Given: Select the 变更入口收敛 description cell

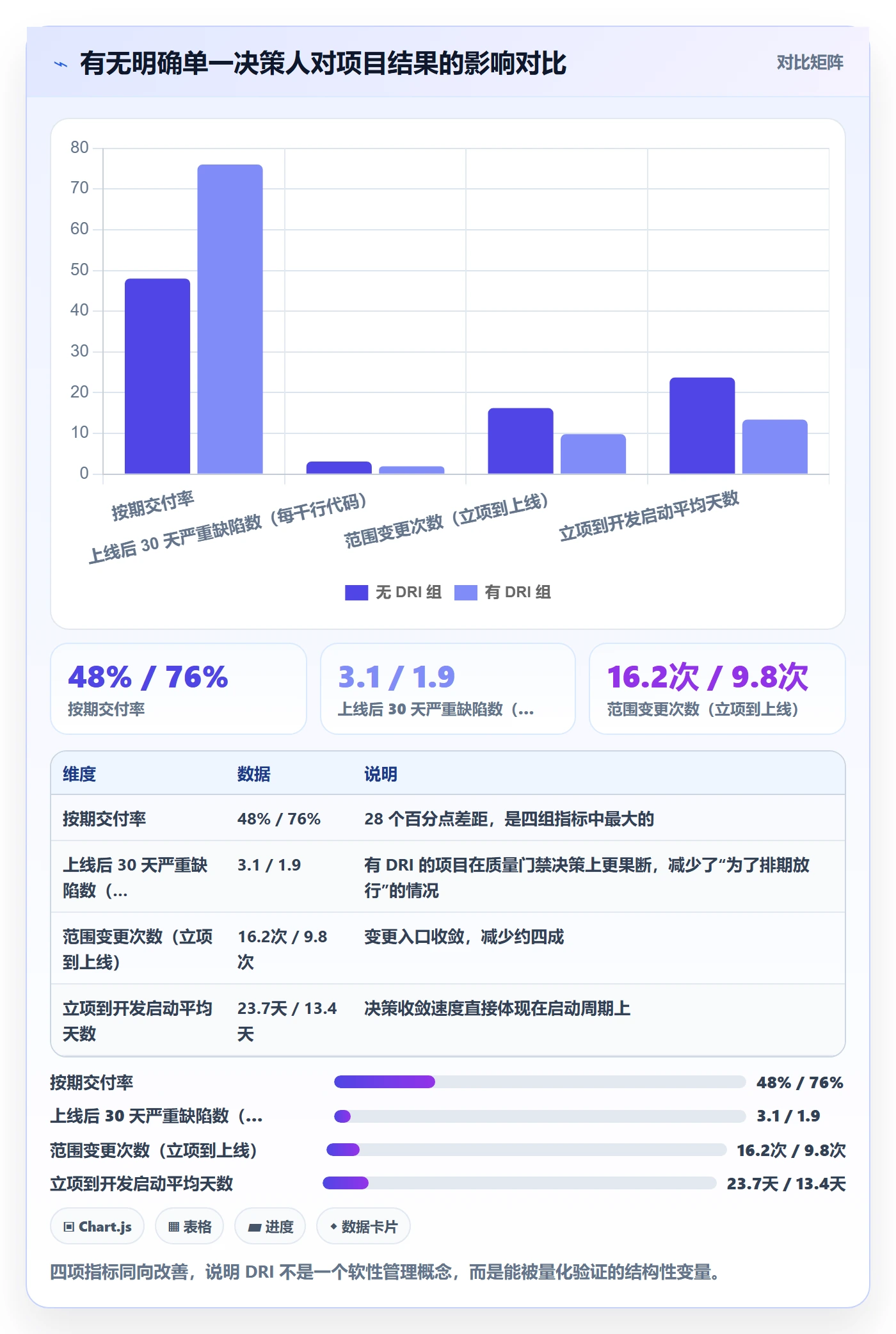Looking at the screenshot, I should tap(464, 937).
